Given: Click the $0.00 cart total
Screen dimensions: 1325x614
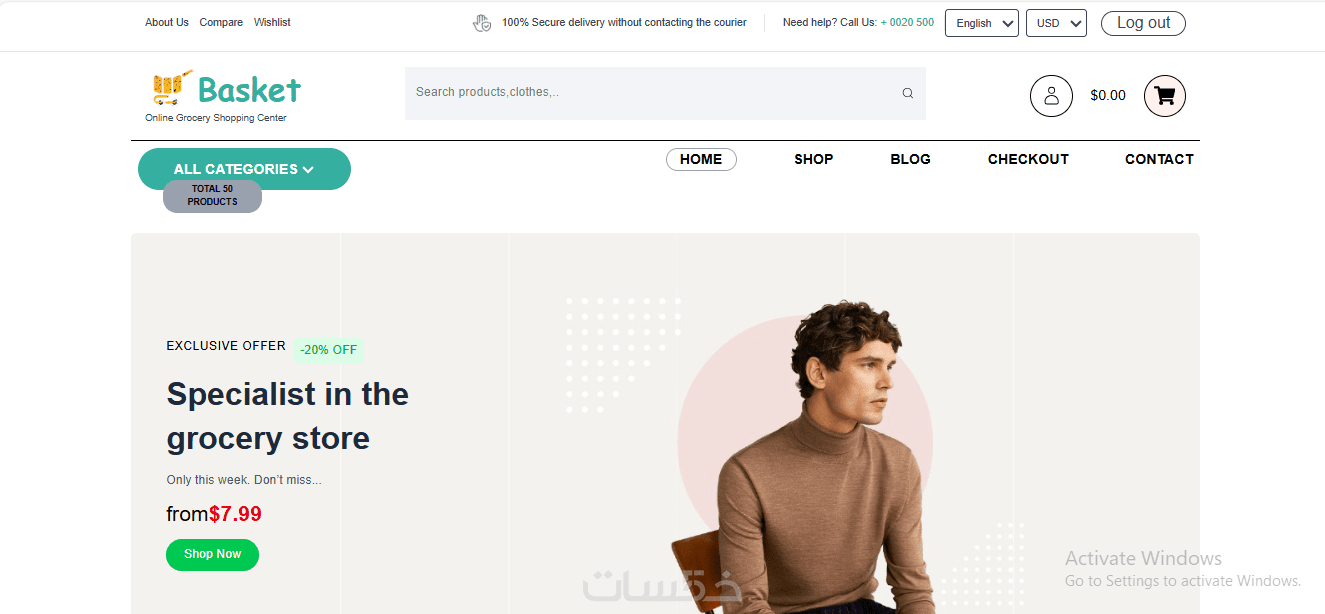Looking at the screenshot, I should 1108,96.
